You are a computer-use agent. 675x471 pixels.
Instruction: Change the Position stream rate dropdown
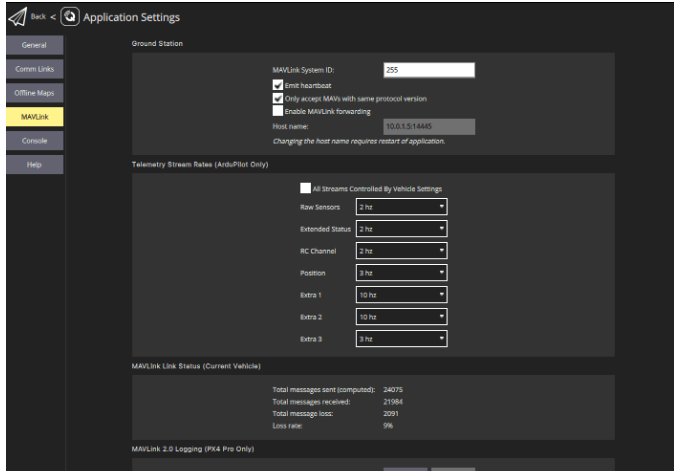[x=401, y=273]
